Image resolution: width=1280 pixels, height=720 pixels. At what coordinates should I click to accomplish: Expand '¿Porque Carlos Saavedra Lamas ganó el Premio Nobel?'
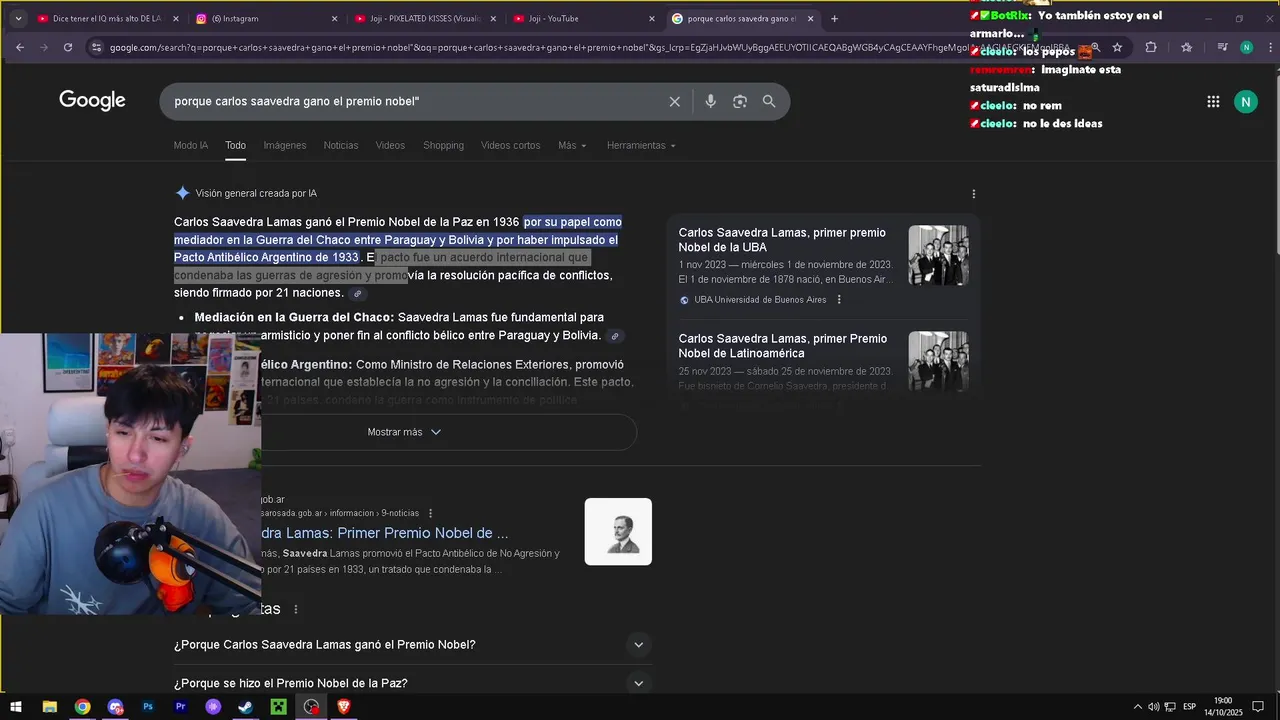tap(413, 645)
